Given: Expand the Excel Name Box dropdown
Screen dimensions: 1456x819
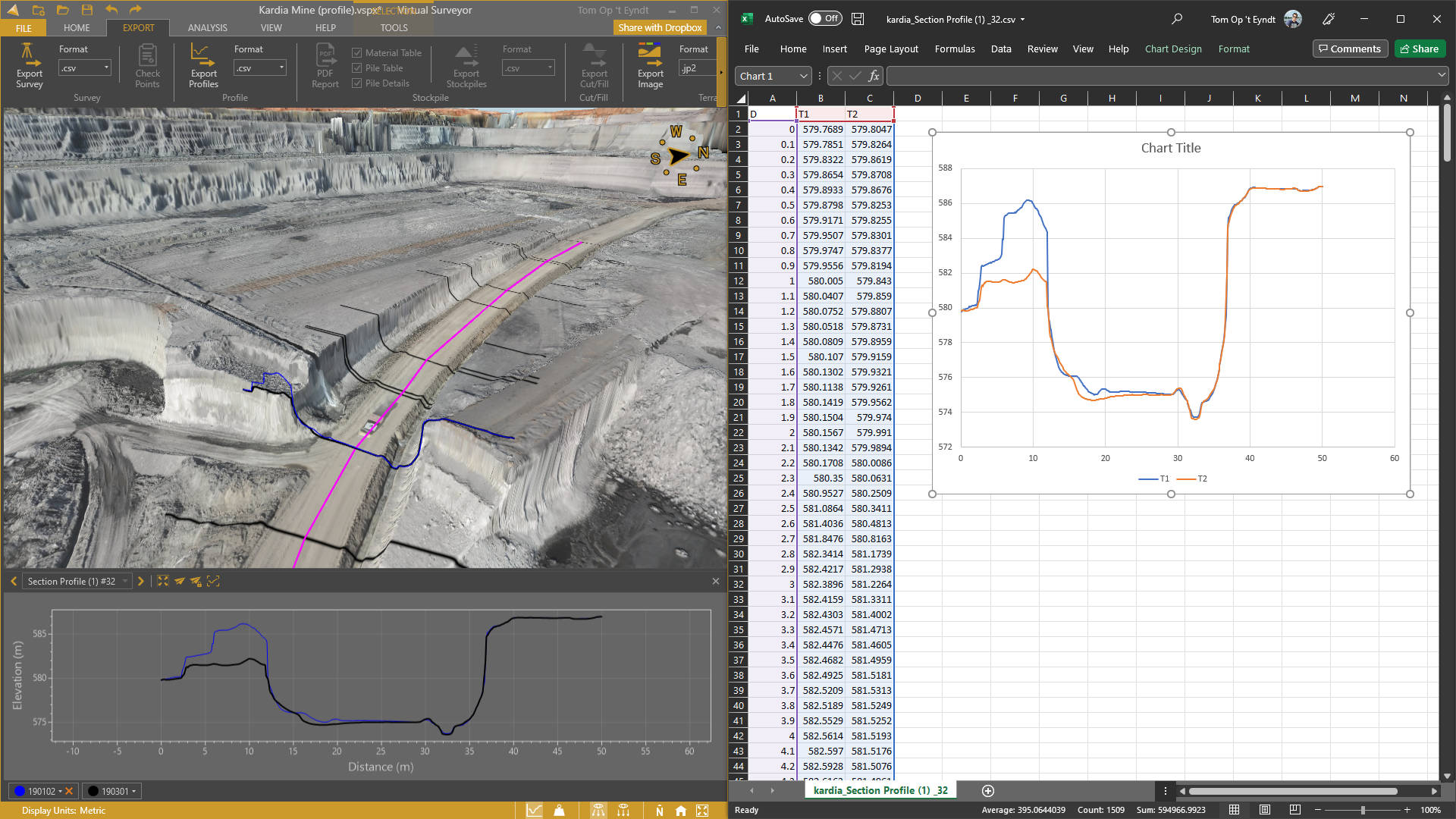Looking at the screenshot, I should [x=803, y=76].
